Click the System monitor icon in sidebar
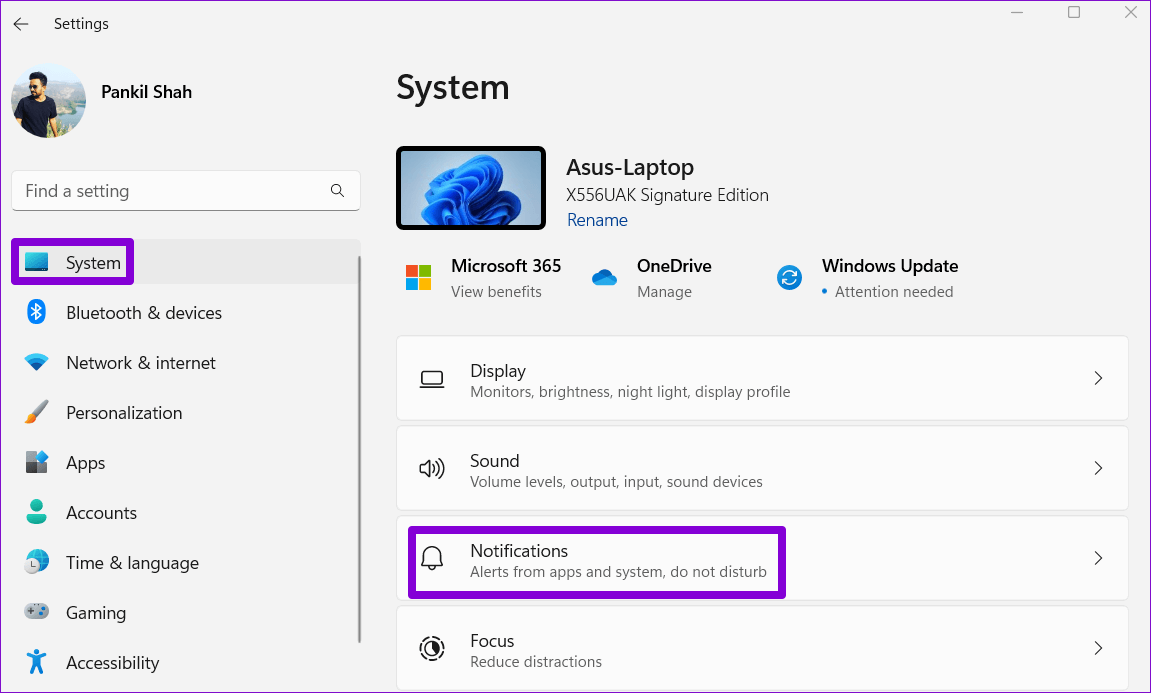 pos(36,262)
